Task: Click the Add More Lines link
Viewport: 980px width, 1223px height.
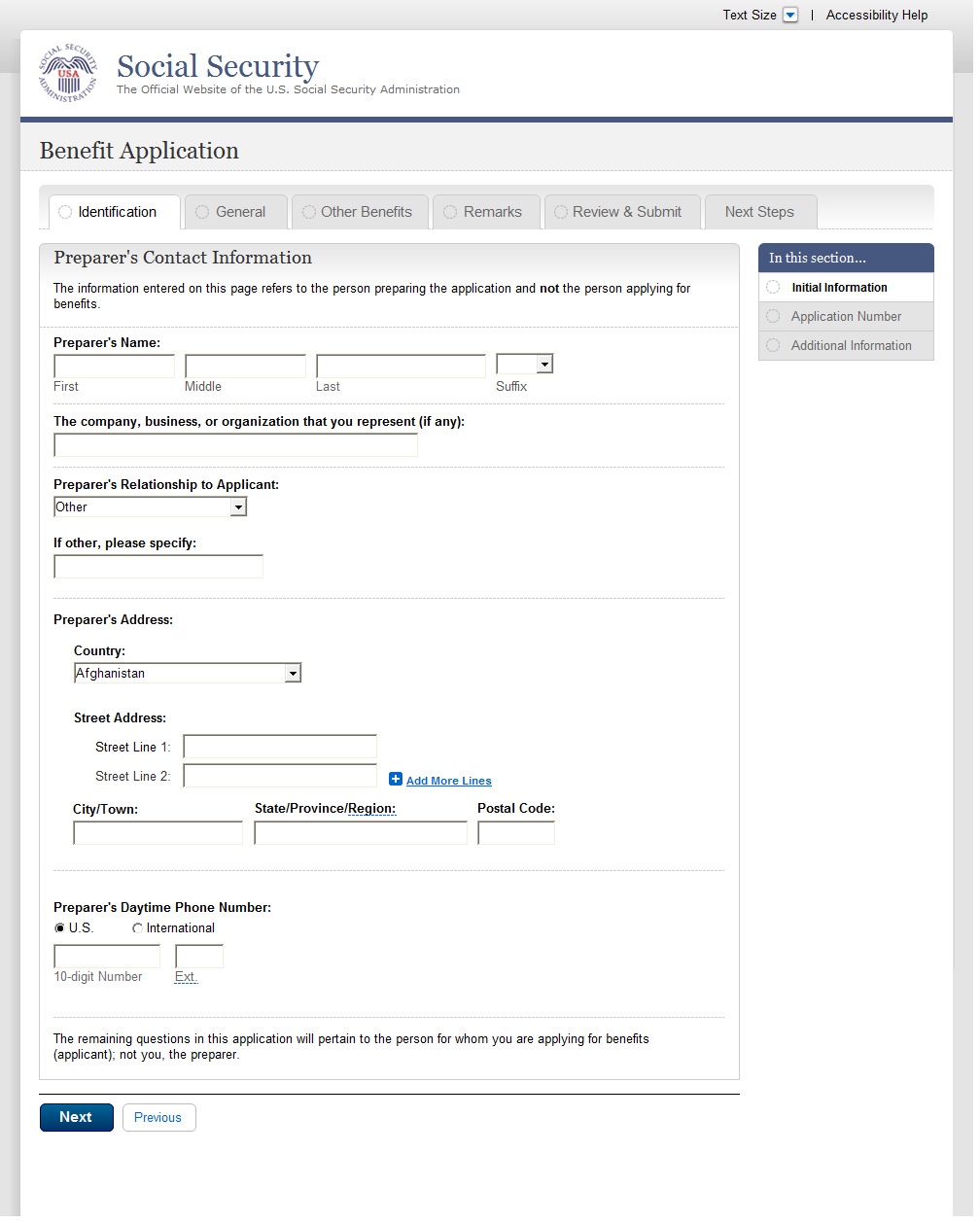Action: 448,781
